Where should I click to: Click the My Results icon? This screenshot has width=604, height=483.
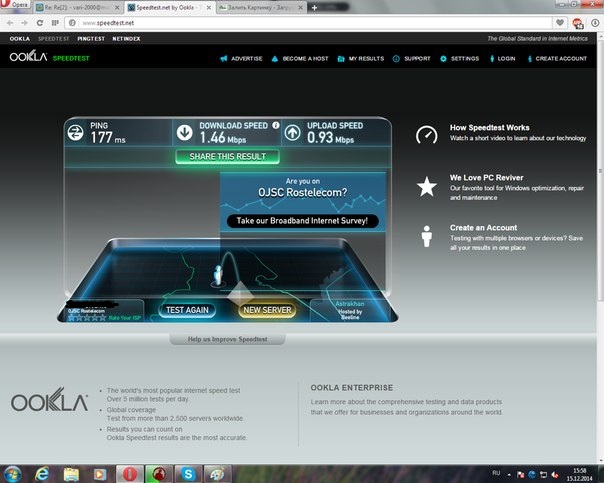coord(341,59)
